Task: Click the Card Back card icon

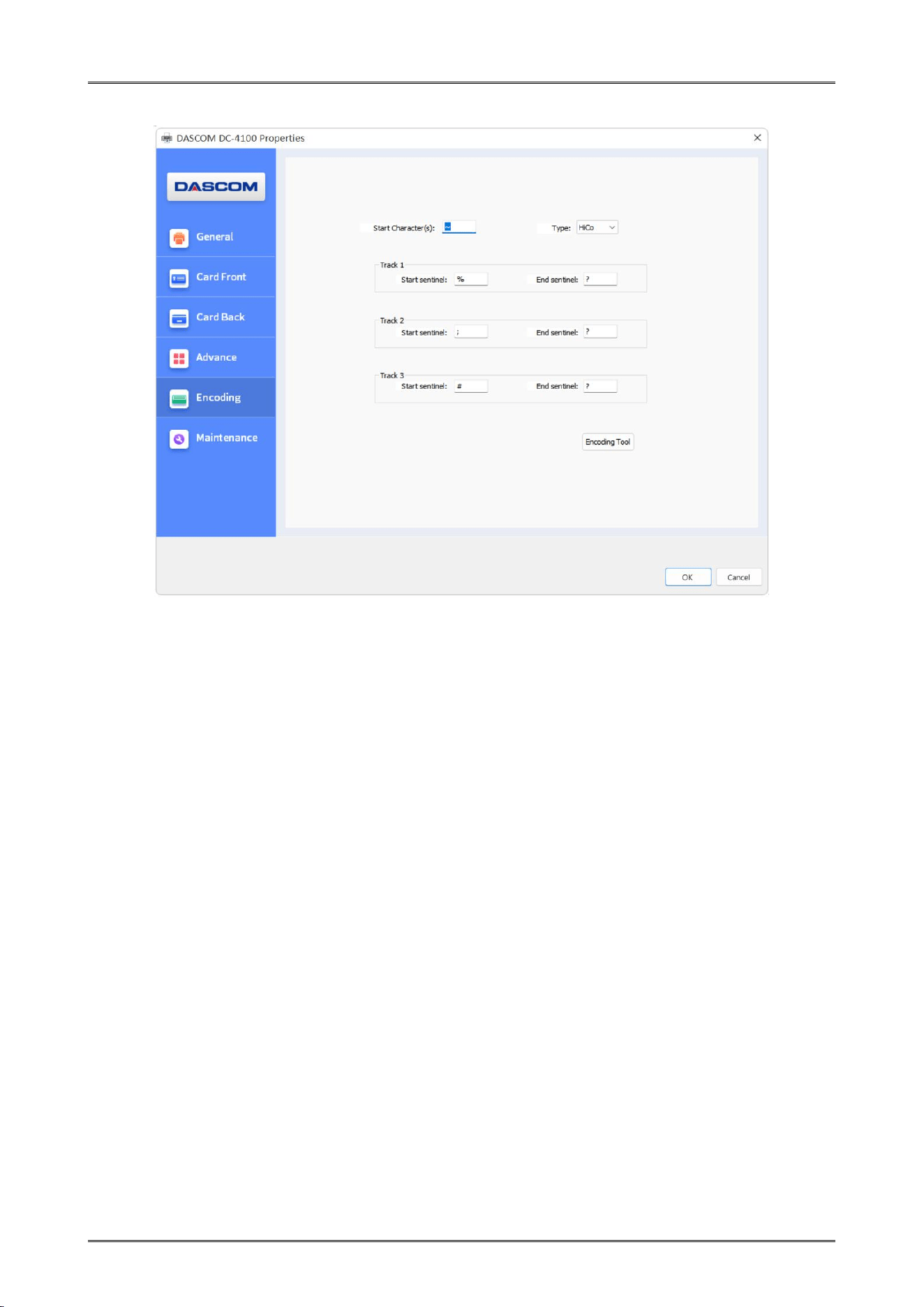Action: (x=179, y=319)
